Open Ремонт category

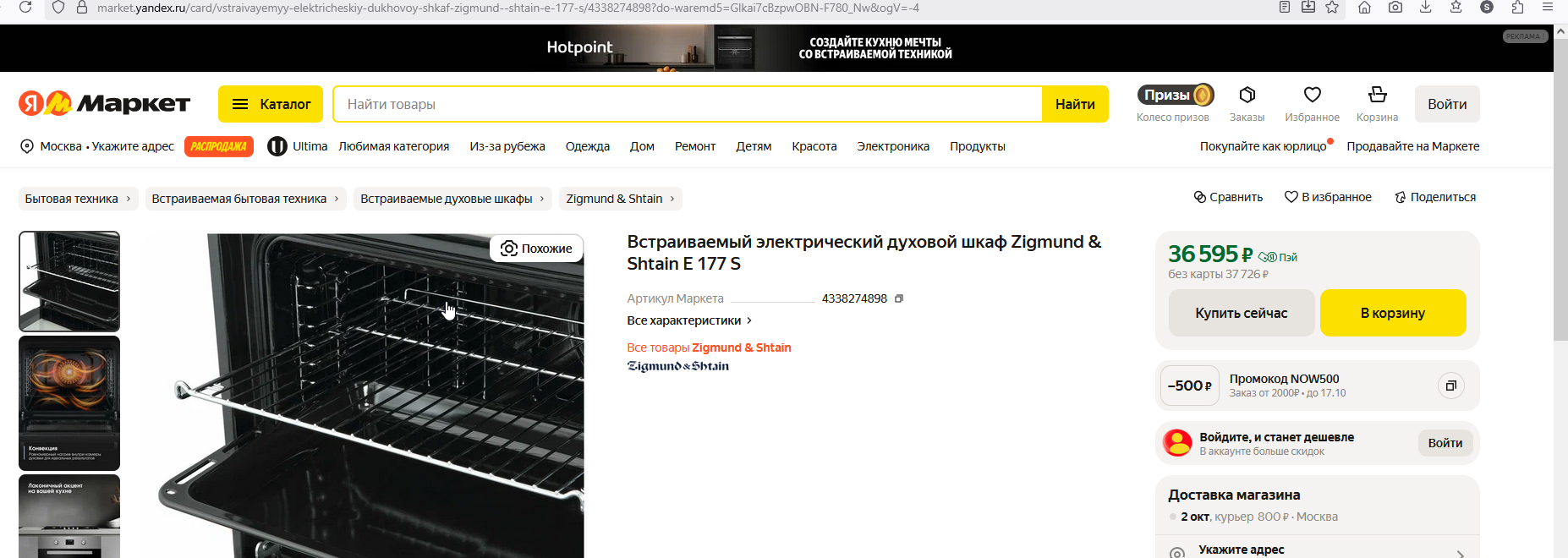(695, 146)
